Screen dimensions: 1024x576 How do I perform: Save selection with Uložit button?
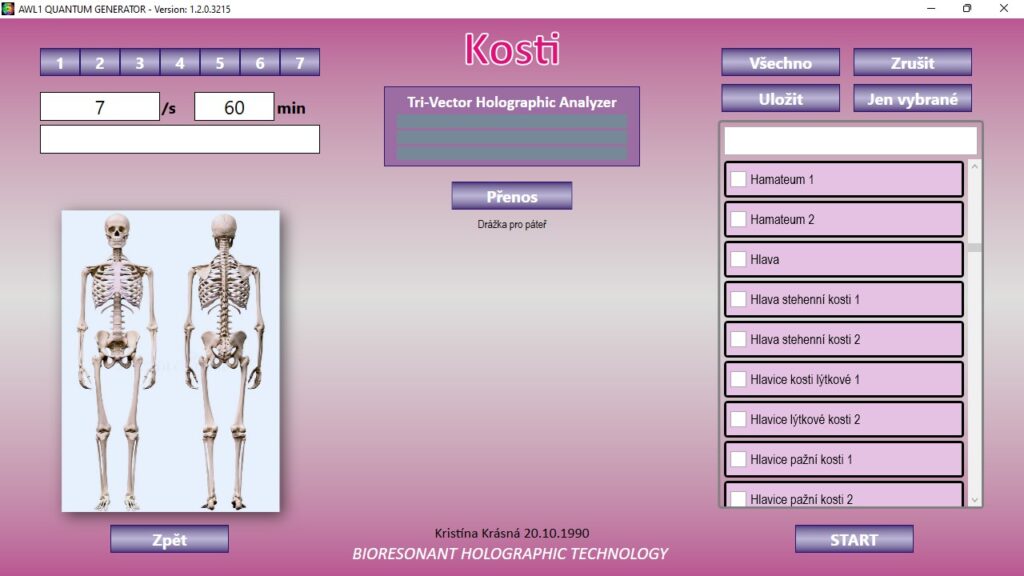(x=780, y=99)
